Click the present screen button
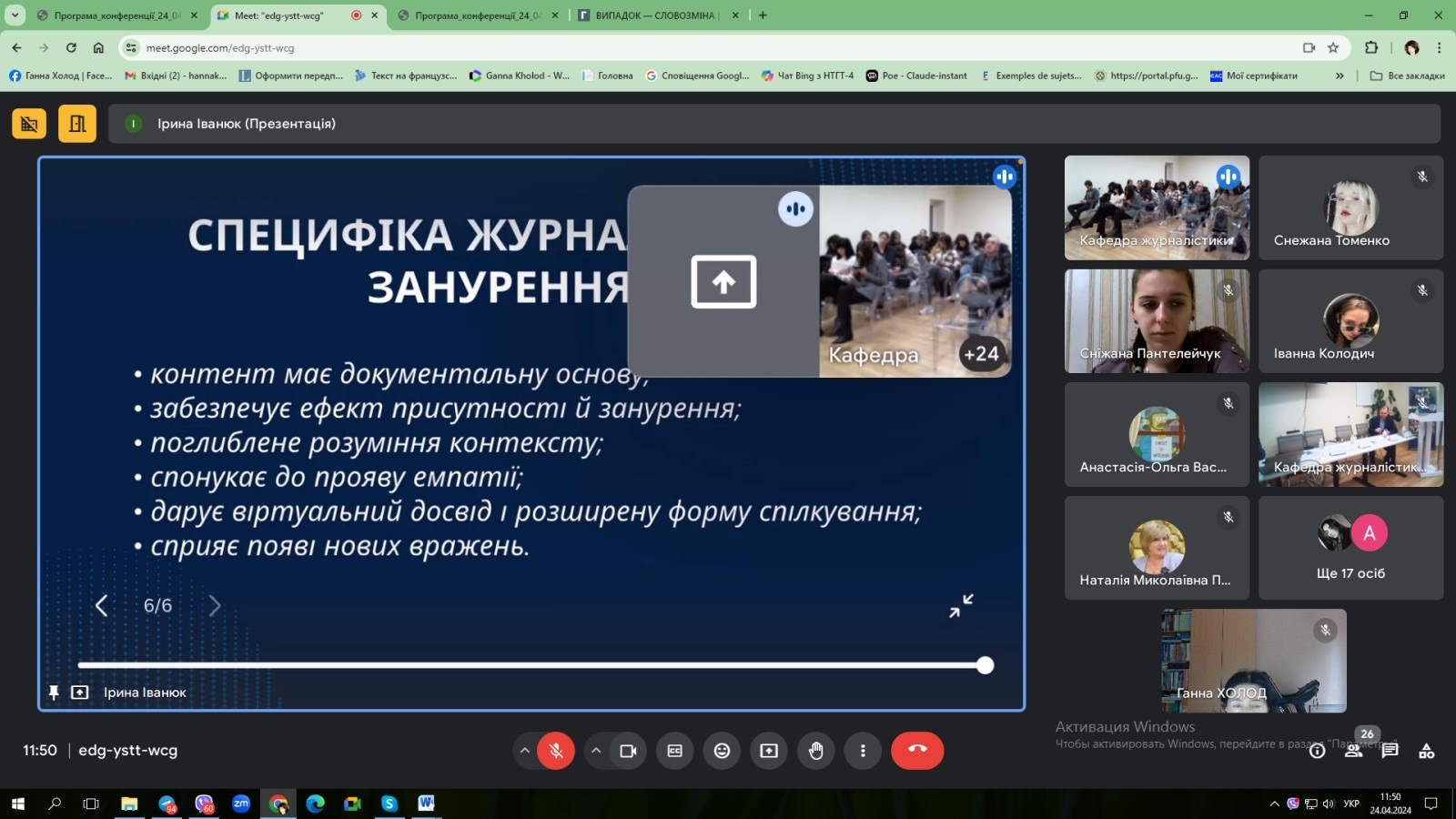 click(x=769, y=751)
